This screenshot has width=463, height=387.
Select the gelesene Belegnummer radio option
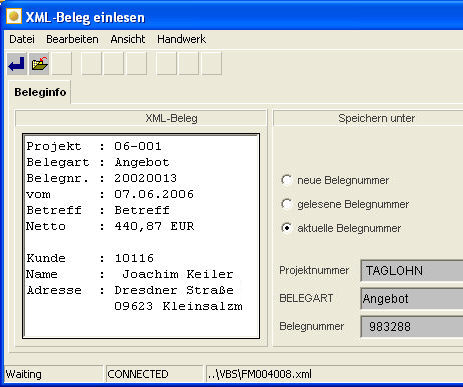coord(345,204)
